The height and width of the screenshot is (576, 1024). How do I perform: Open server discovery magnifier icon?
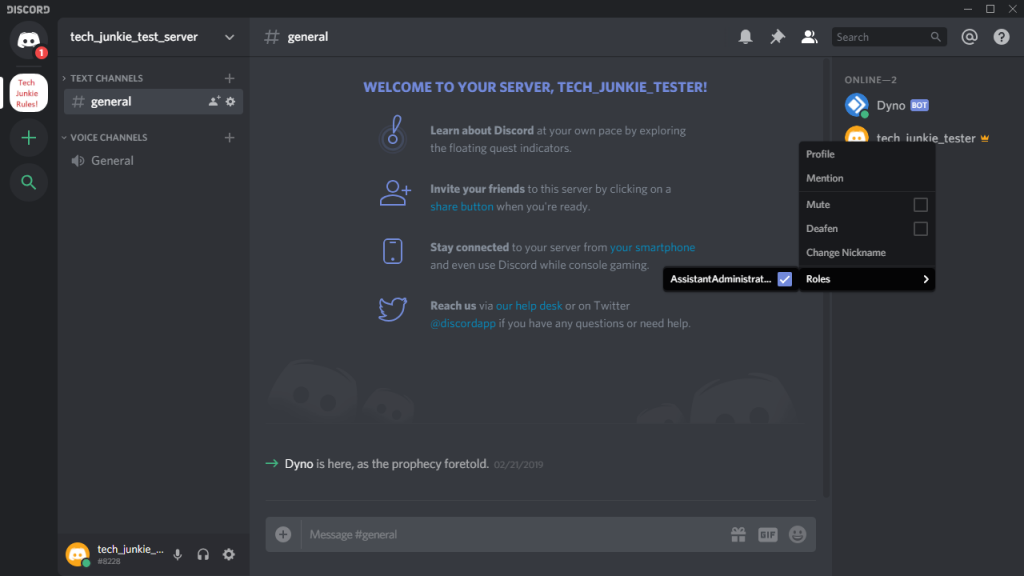(x=28, y=182)
